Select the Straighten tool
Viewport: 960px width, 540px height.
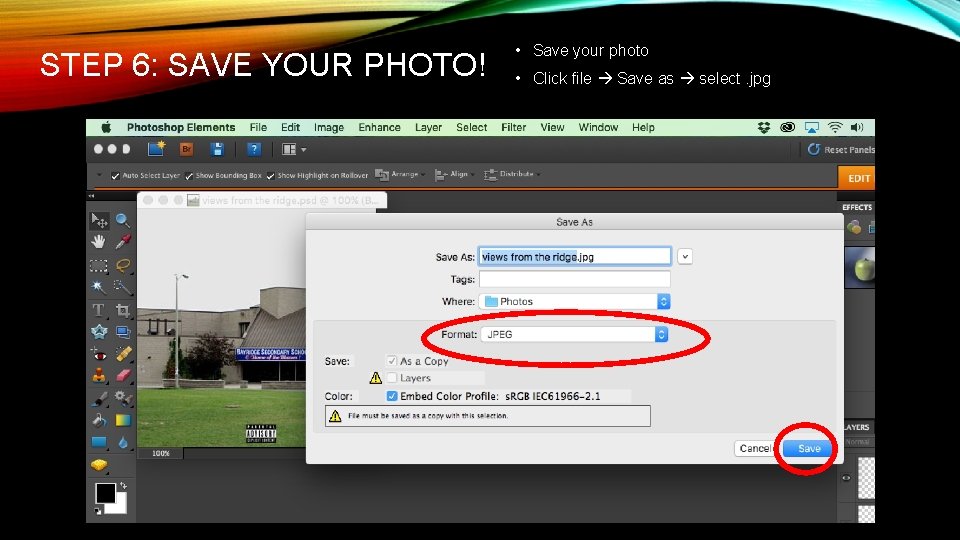pos(122,332)
